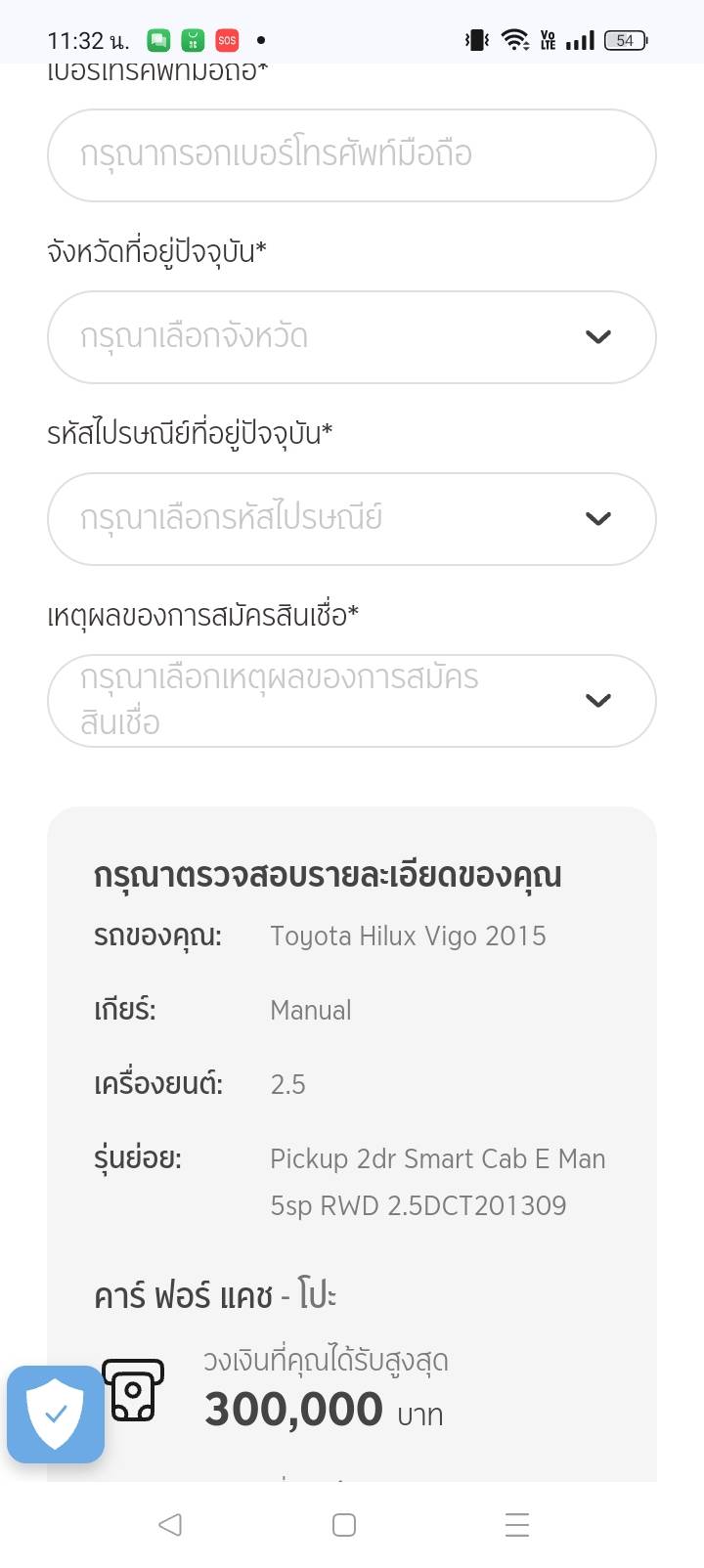This screenshot has height=1568, width=704.
Task: Tap the blue shield security badge
Action: (56, 1414)
